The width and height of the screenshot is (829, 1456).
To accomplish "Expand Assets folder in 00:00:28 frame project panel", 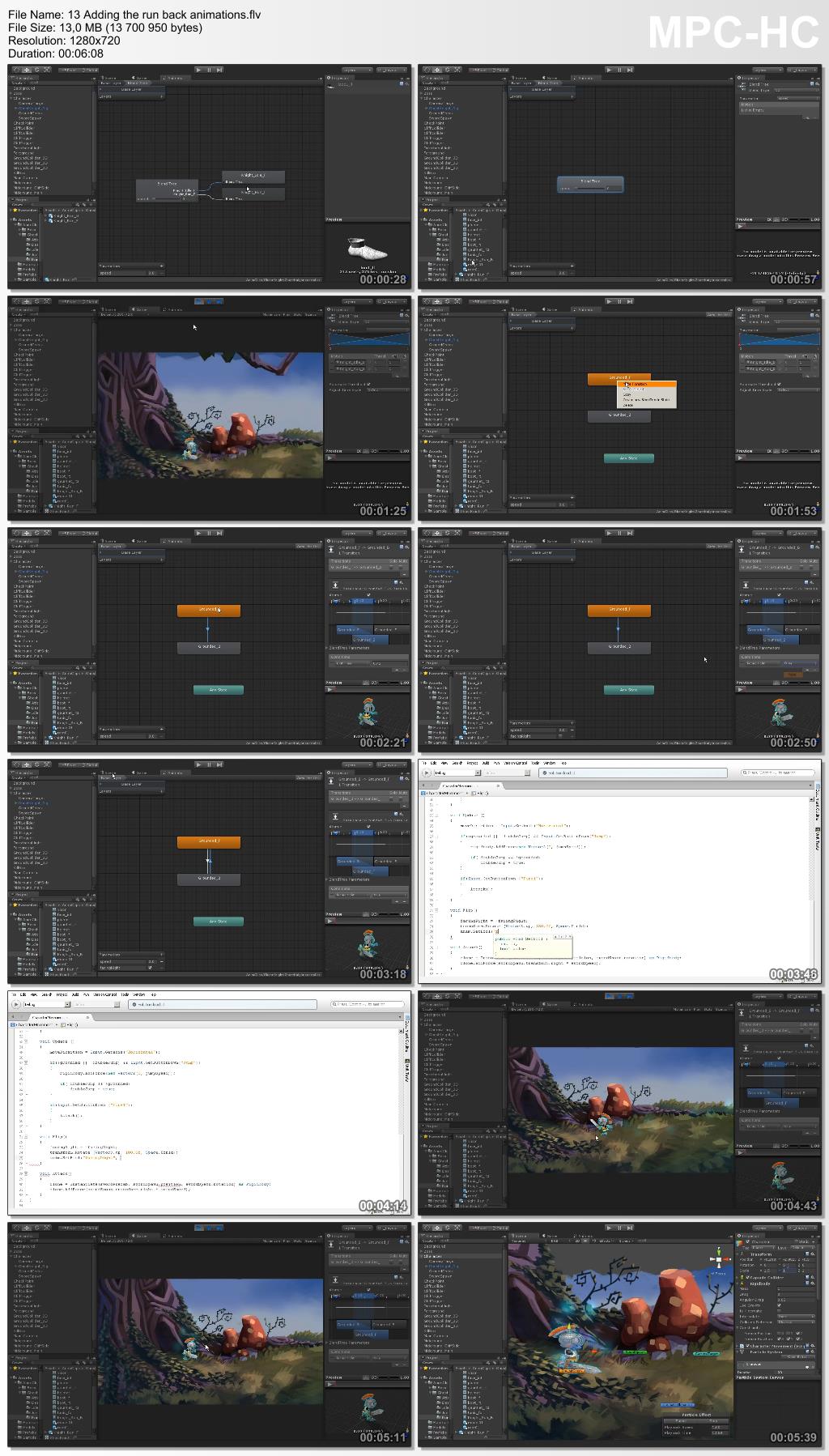I will point(12,219).
